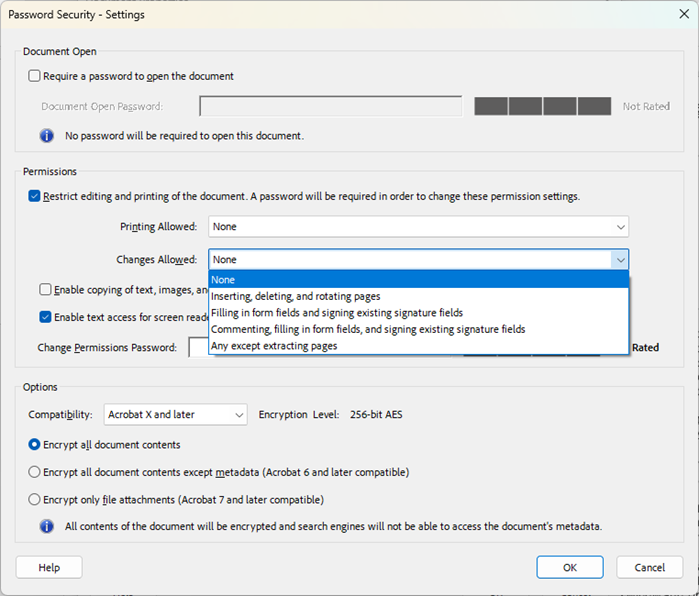Image resolution: width=699 pixels, height=596 pixels.
Task: Click the info icon in Document Open section
Action: [46, 135]
